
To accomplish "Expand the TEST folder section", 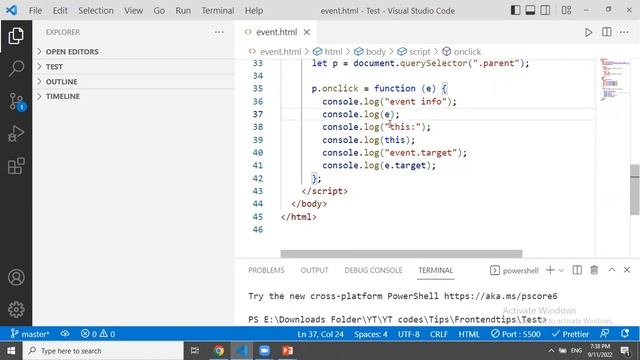I will tap(133, 66).
